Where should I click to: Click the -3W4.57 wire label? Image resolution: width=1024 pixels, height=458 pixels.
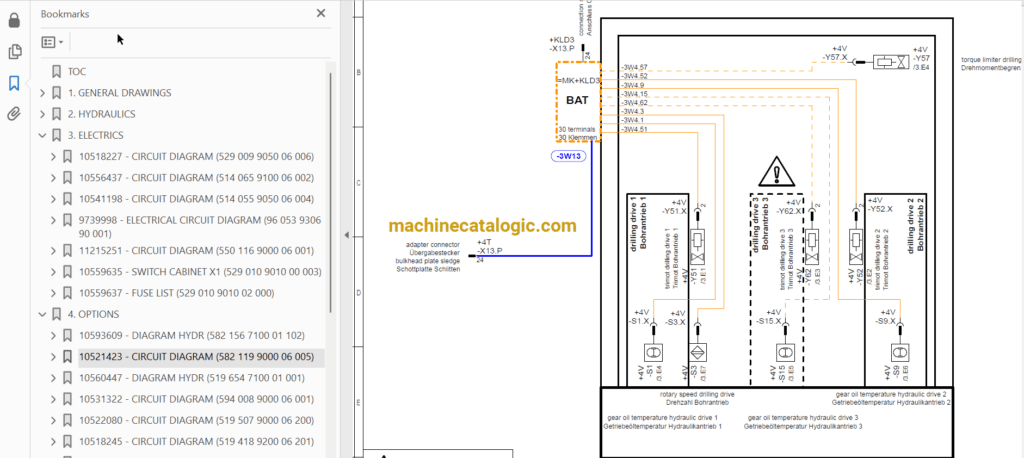(x=634, y=67)
